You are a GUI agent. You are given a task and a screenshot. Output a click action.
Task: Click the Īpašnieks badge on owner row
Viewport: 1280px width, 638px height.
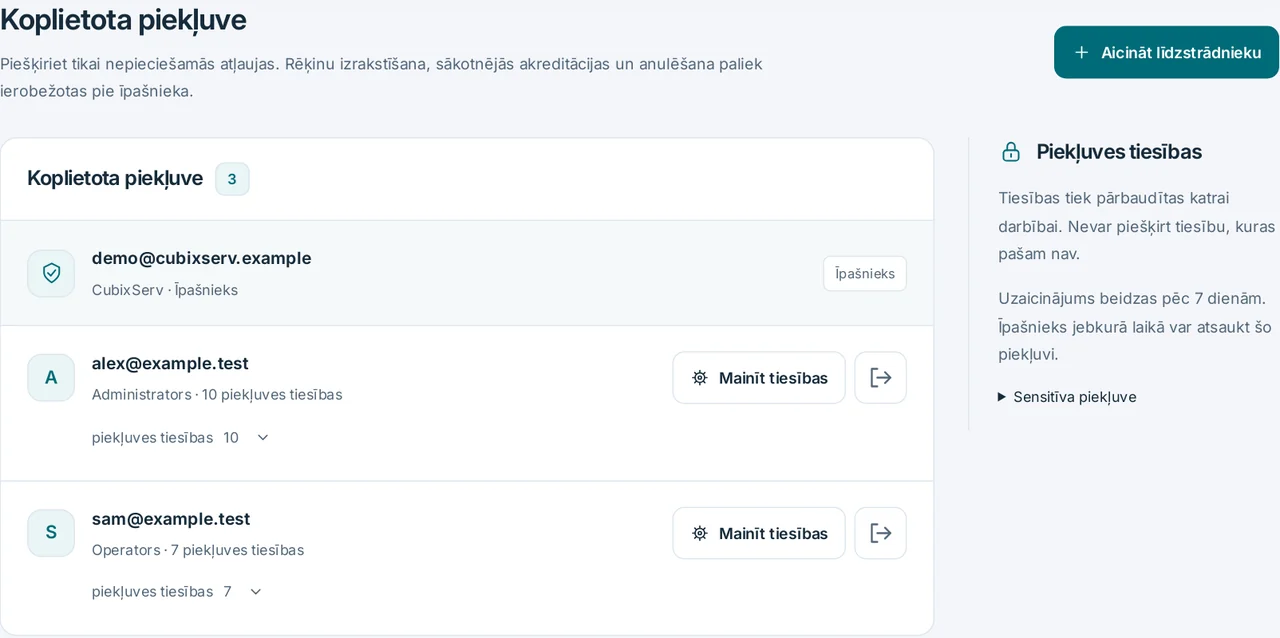[865, 273]
